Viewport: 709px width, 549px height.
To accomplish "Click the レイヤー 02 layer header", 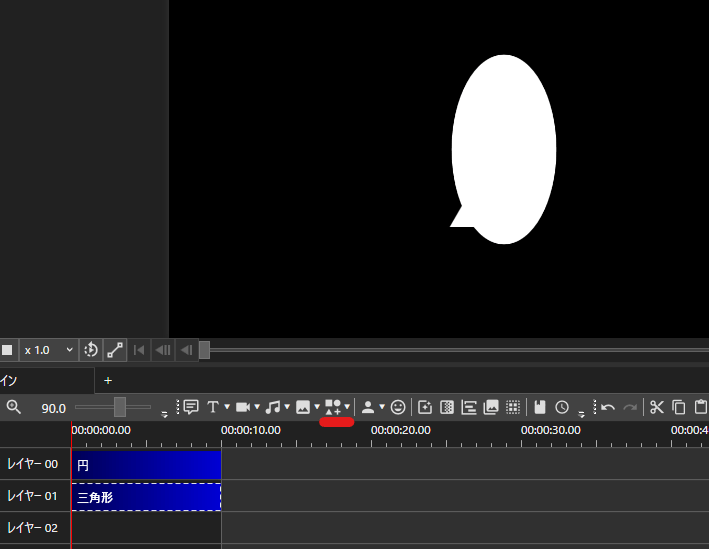I will pyautogui.click(x=33, y=528).
